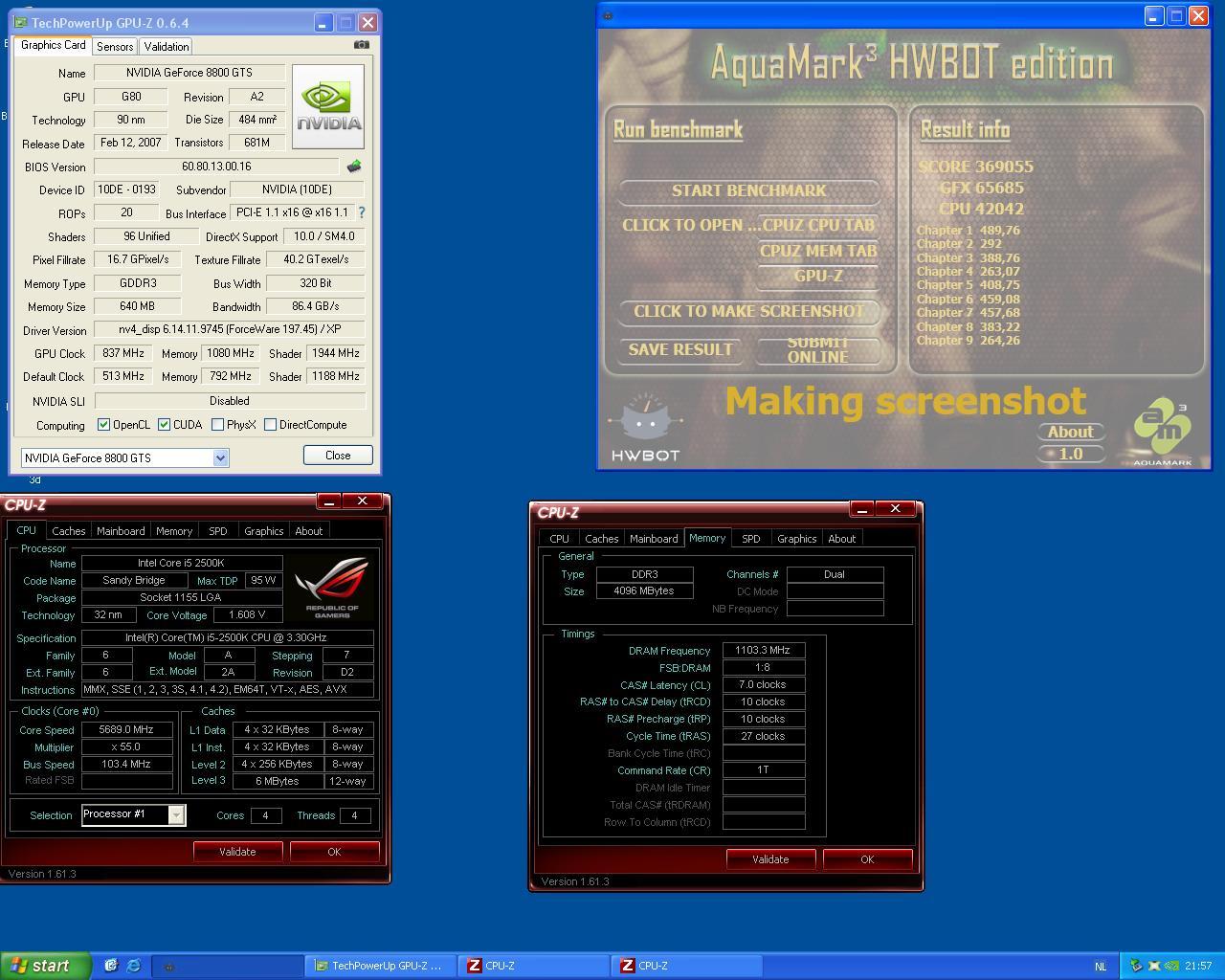Click the GPU-Z screenshot camera icon
Image resolution: width=1225 pixels, height=980 pixels.
click(x=361, y=44)
